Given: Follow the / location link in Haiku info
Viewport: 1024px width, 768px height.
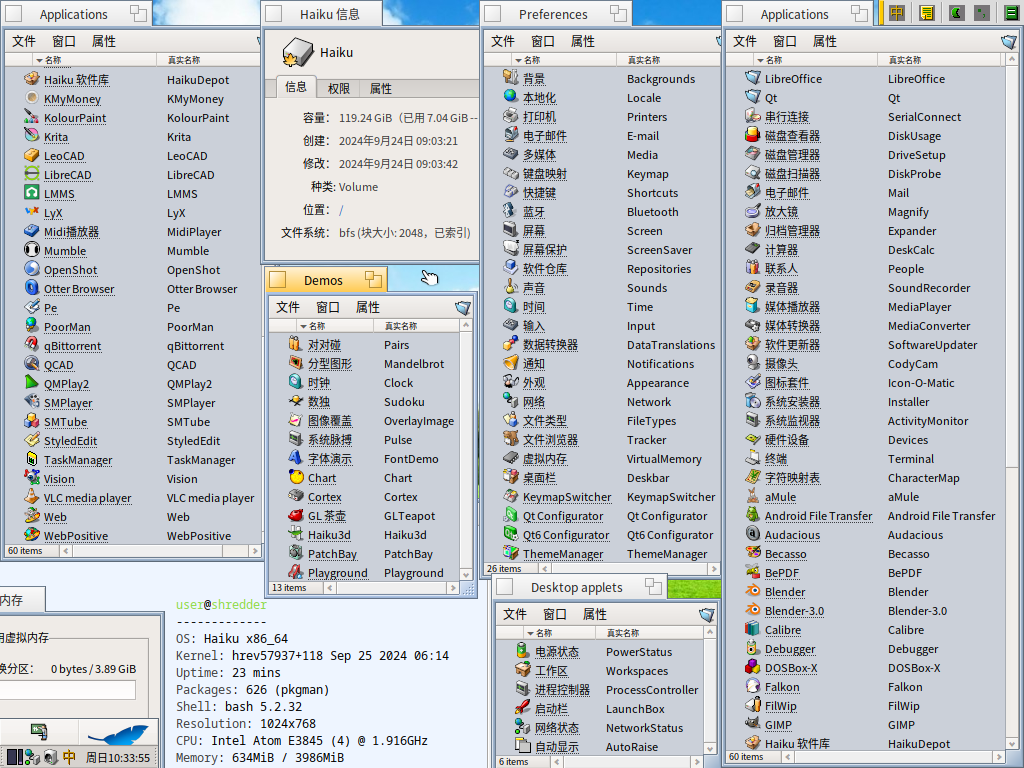Looking at the screenshot, I should tap(341, 210).
